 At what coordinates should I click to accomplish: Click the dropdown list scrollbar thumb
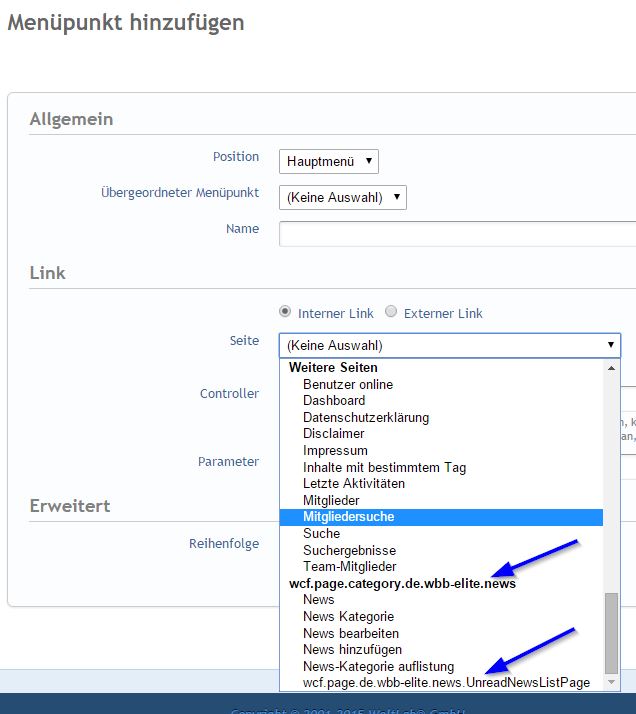point(612,631)
